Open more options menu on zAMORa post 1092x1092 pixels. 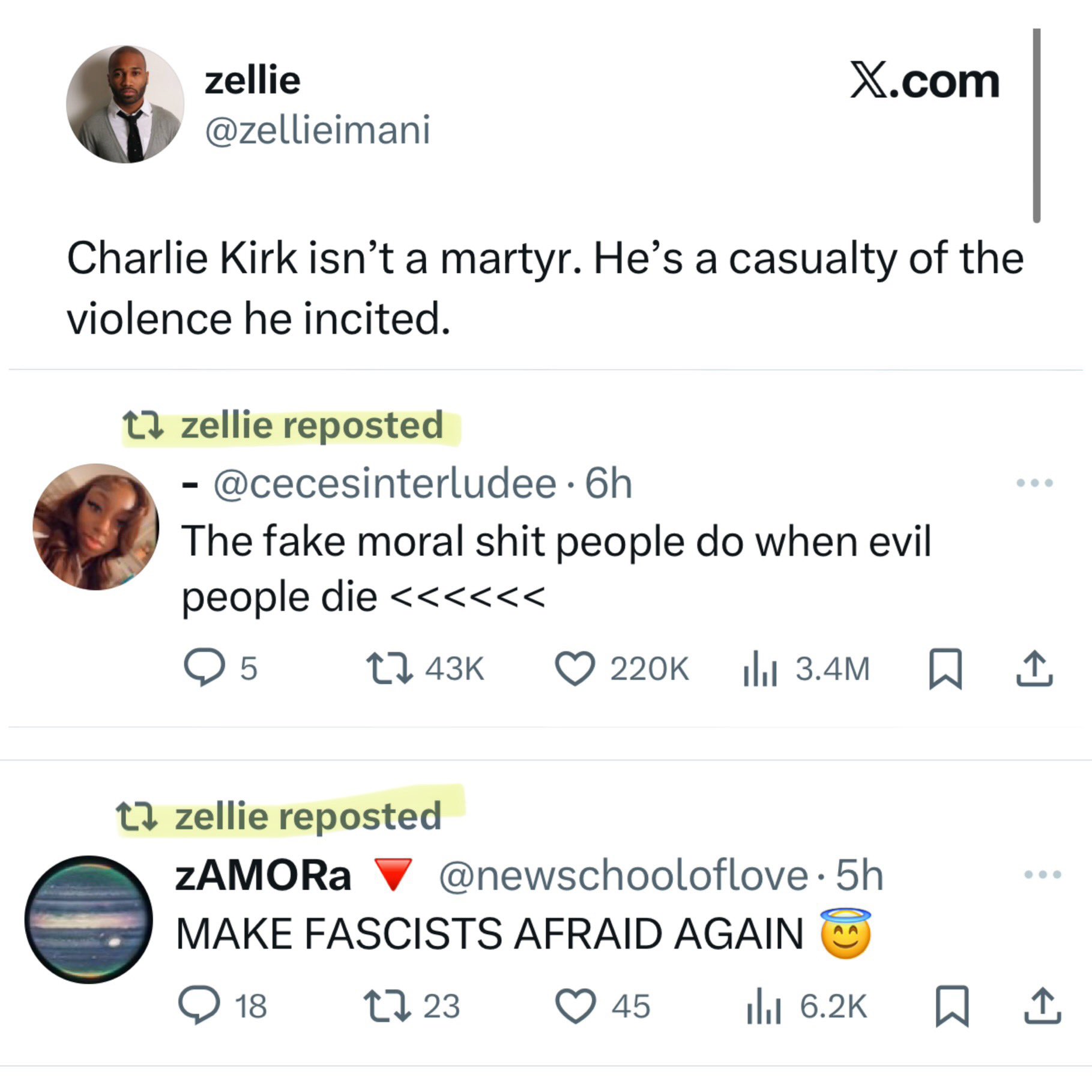point(1042,875)
